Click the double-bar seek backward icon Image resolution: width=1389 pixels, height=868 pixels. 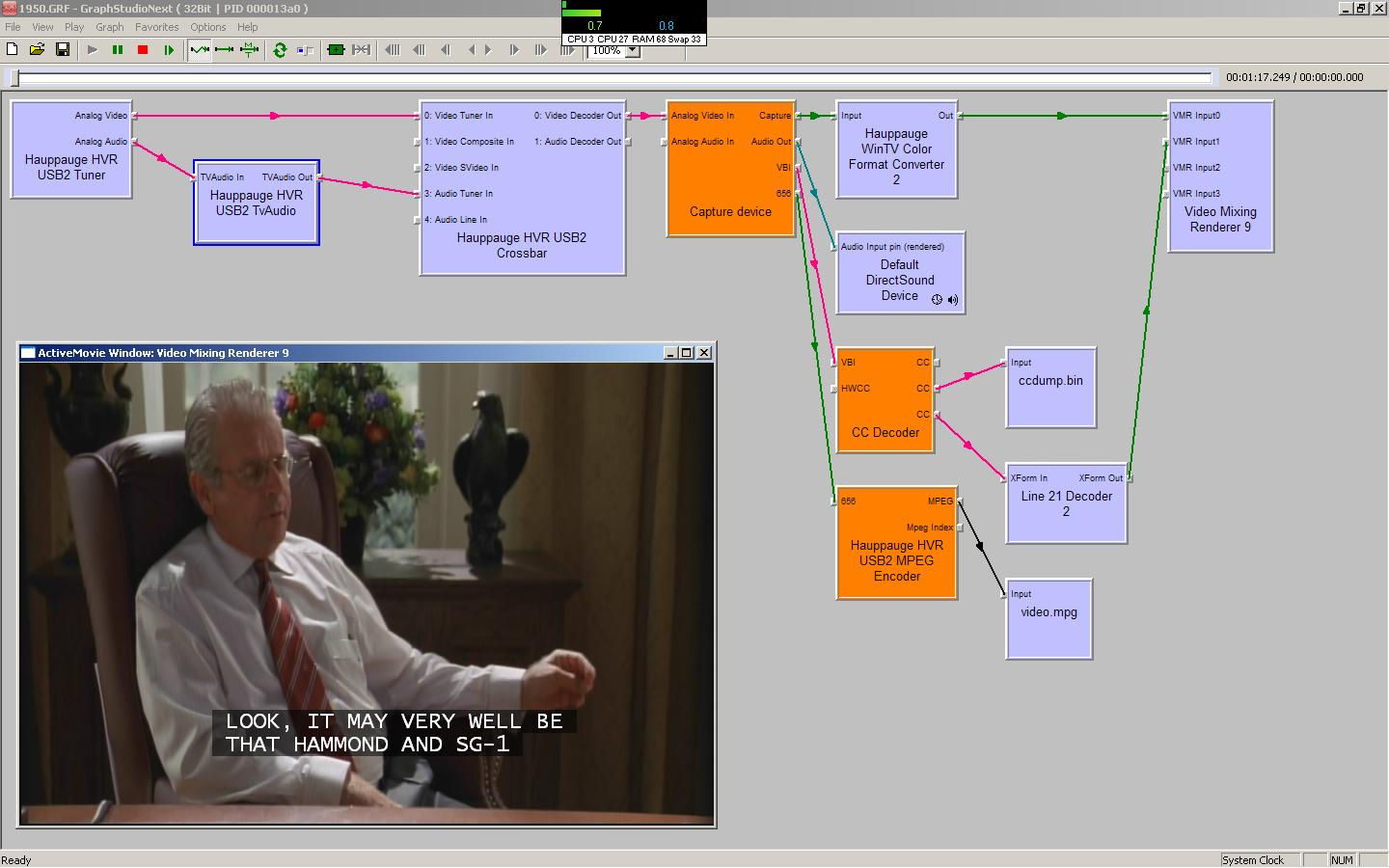(419, 49)
